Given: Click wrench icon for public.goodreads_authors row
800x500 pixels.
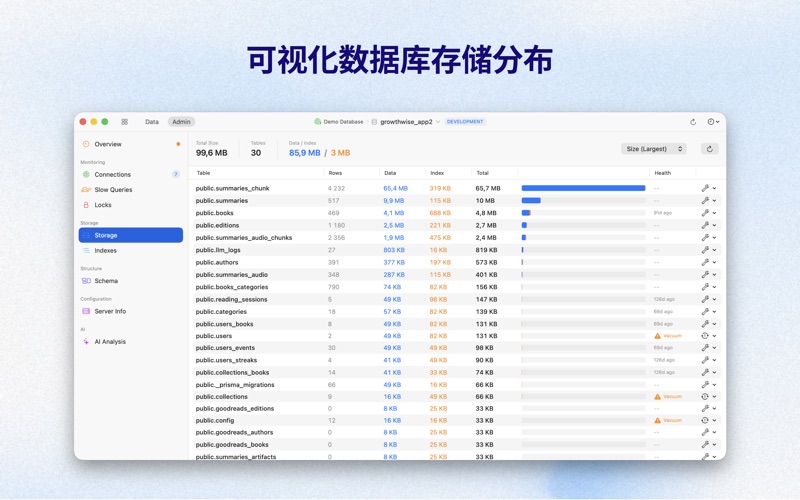Looking at the screenshot, I should pos(705,432).
